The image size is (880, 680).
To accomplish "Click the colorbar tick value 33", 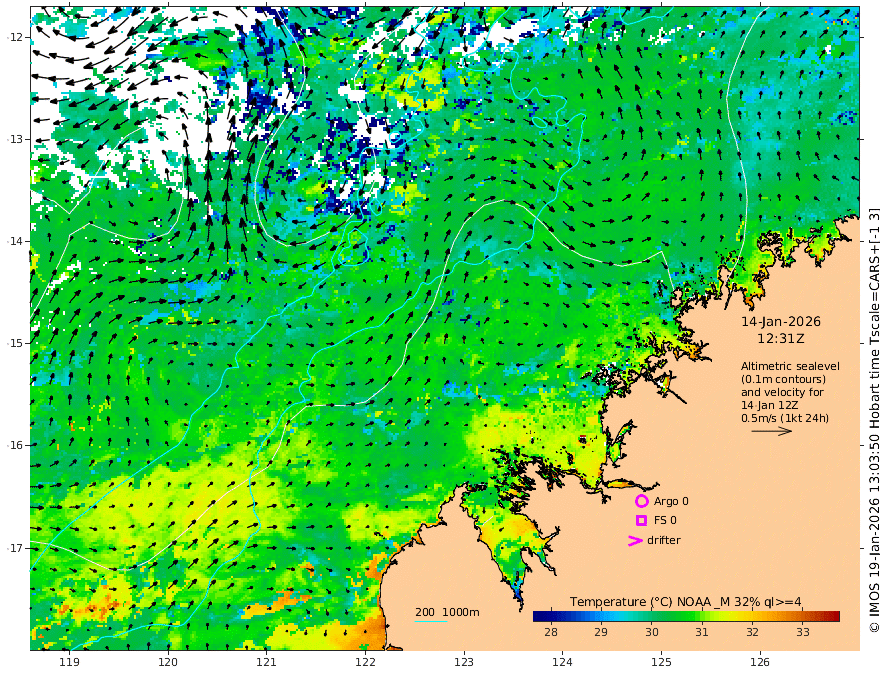I will 803,632.
